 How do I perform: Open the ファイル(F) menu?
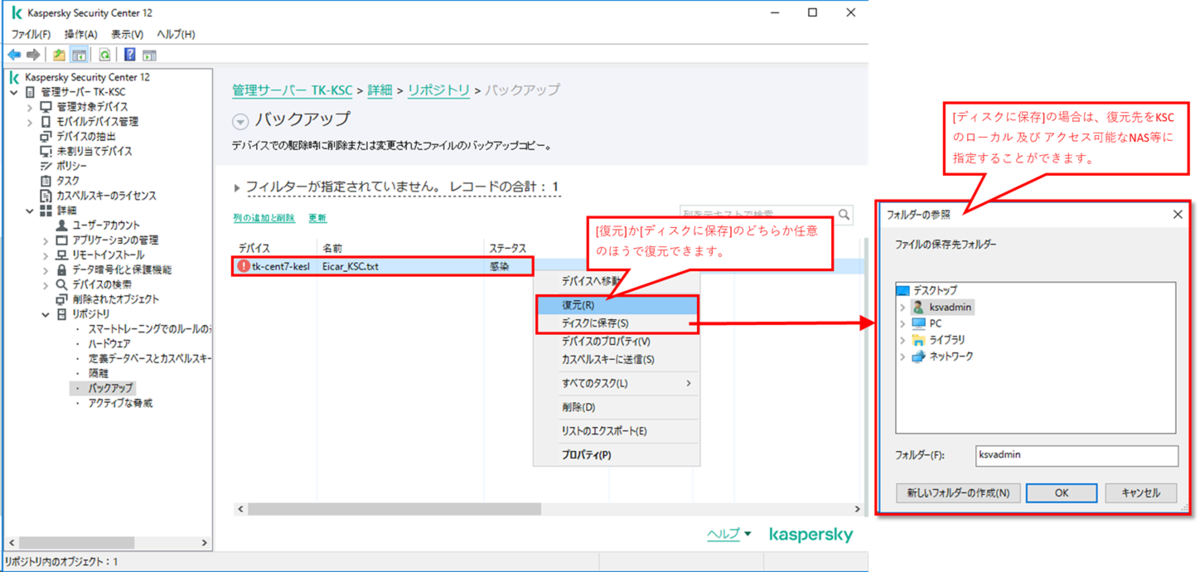[x=31, y=34]
